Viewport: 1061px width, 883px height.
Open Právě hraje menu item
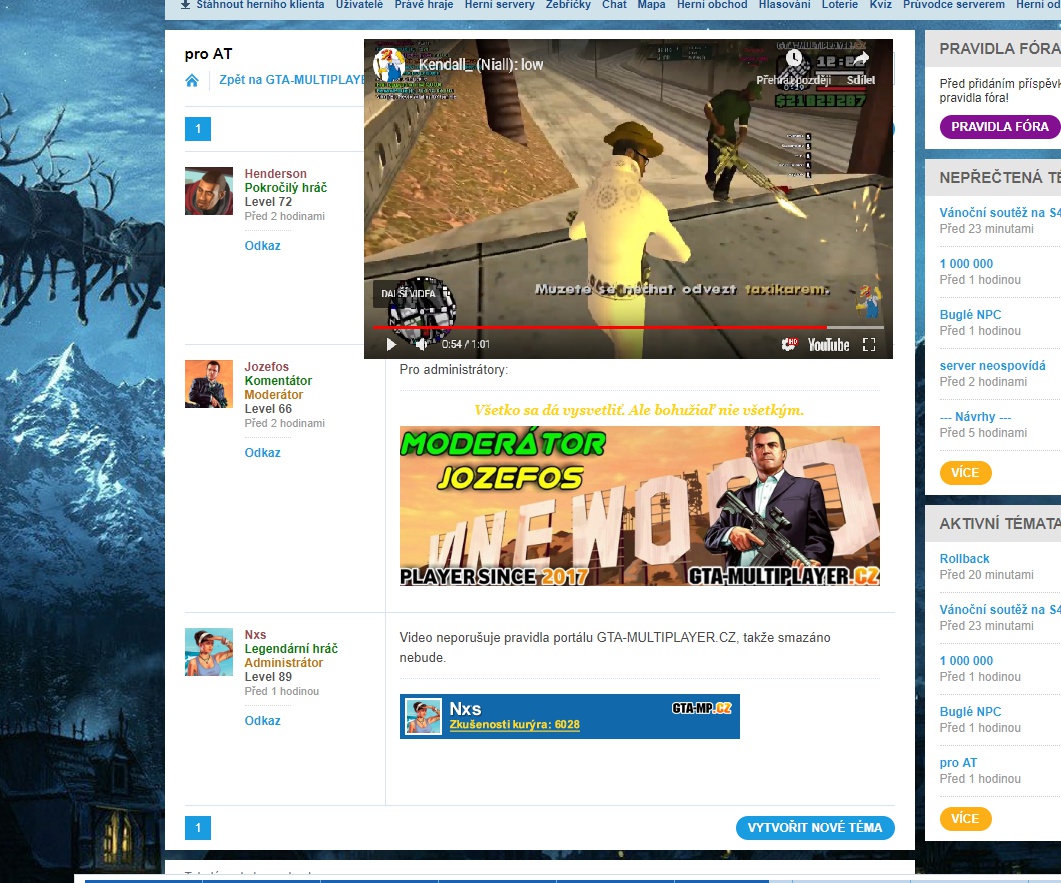click(x=424, y=4)
